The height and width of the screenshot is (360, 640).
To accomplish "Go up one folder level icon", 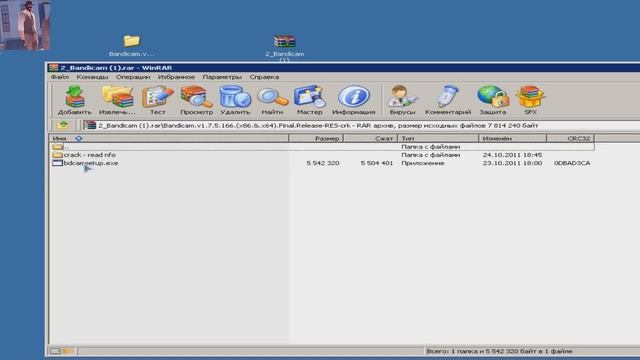I will (x=62, y=125).
